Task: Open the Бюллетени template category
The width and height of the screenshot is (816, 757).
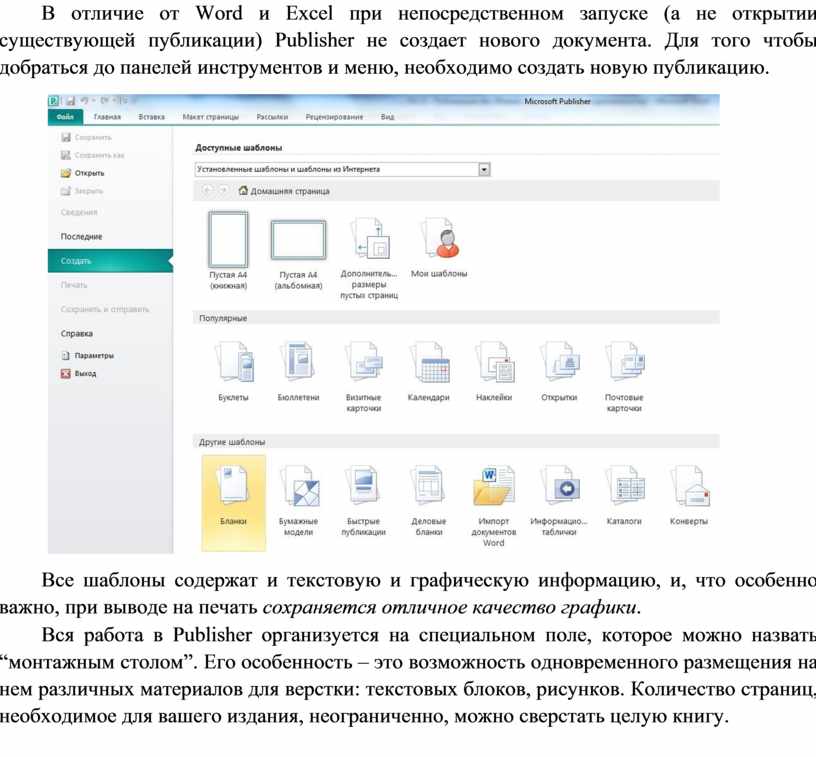Action: (298, 370)
